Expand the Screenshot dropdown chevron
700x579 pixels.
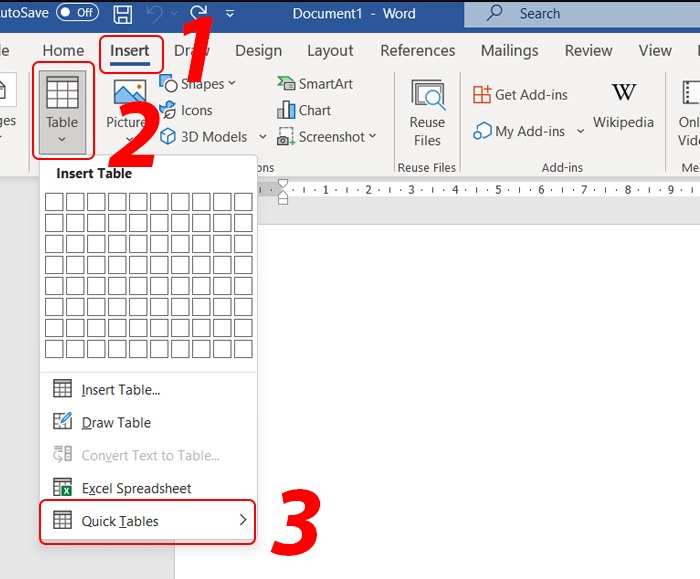(x=373, y=136)
